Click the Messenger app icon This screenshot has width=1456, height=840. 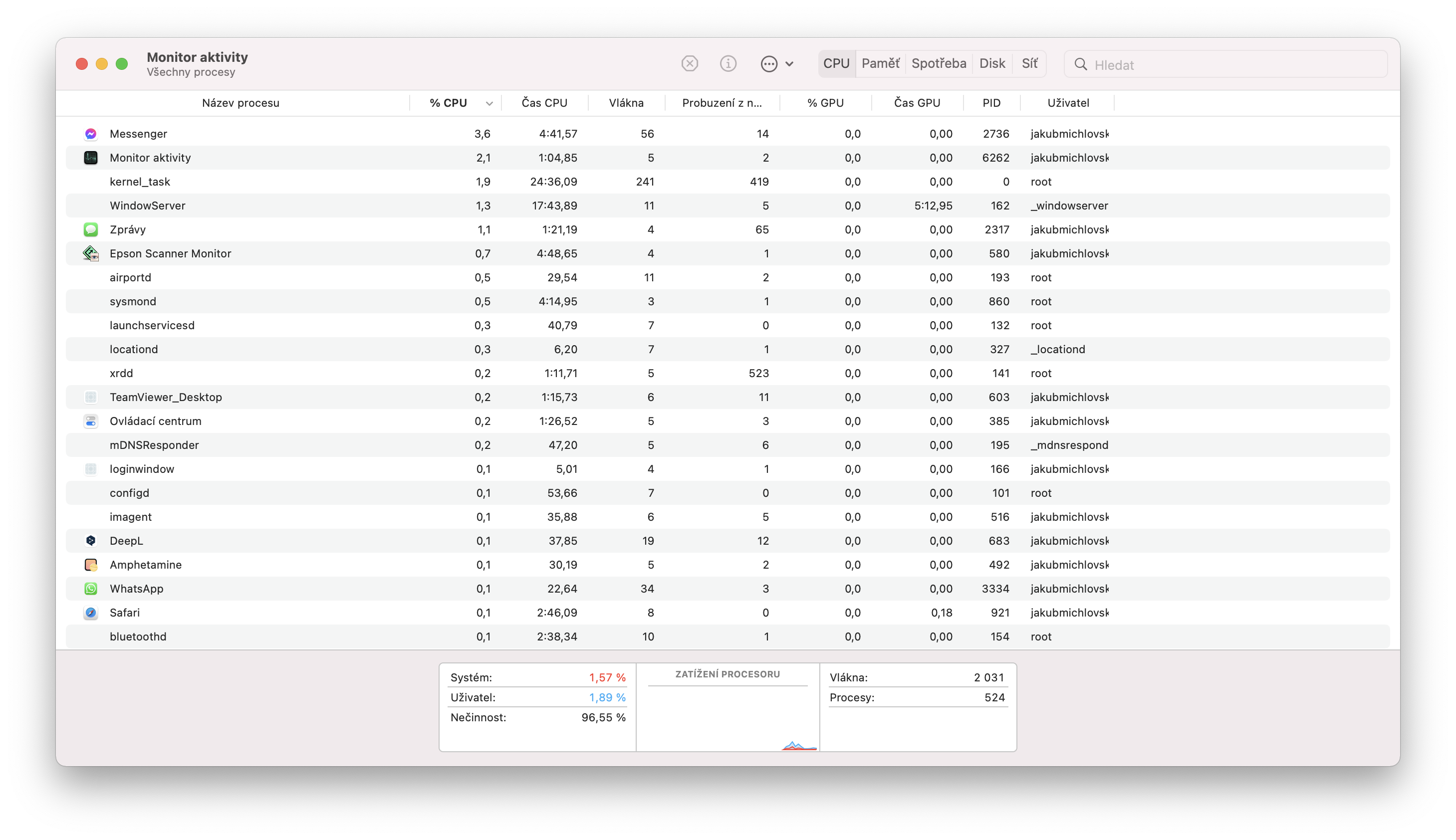[91, 134]
